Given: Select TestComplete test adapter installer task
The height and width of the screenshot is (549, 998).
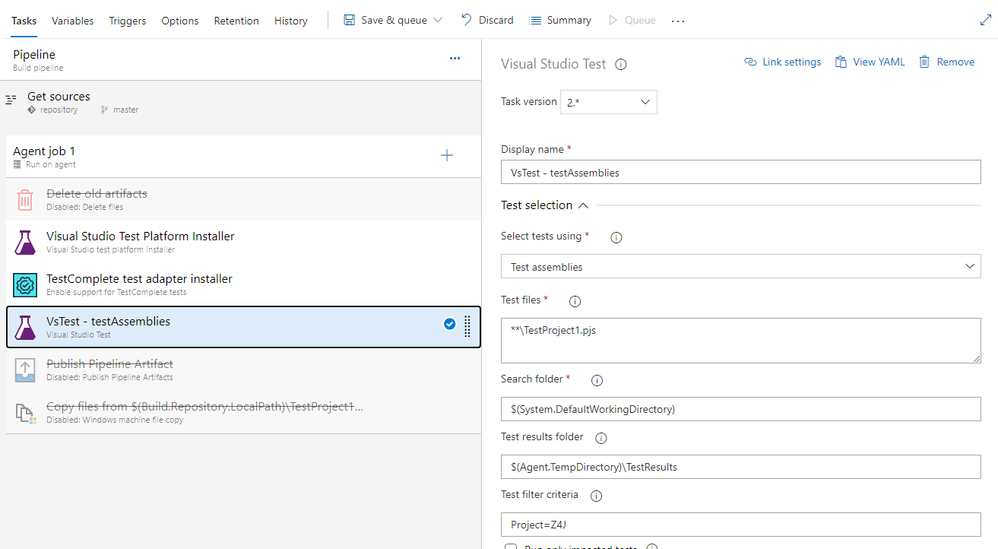Looking at the screenshot, I should (x=139, y=279).
